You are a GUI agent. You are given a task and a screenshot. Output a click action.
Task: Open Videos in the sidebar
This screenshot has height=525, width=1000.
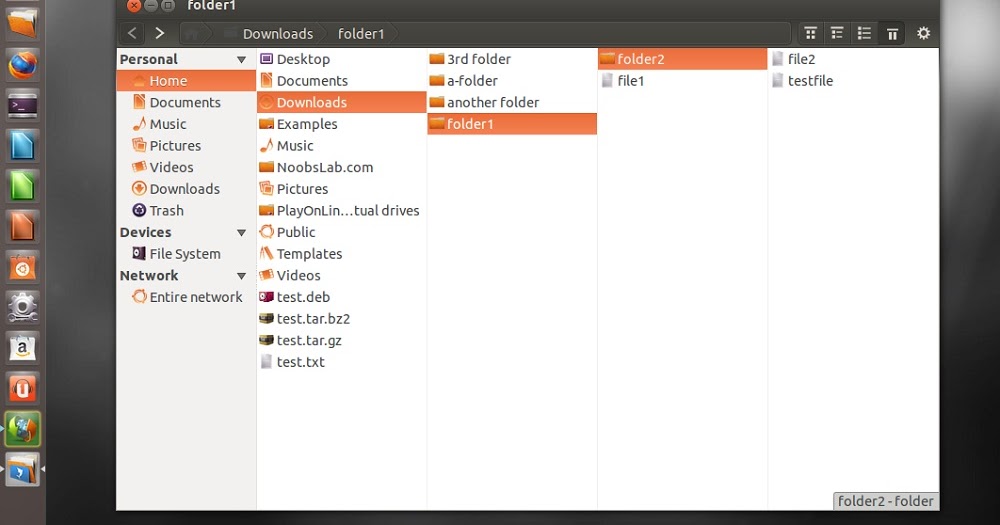click(186, 168)
